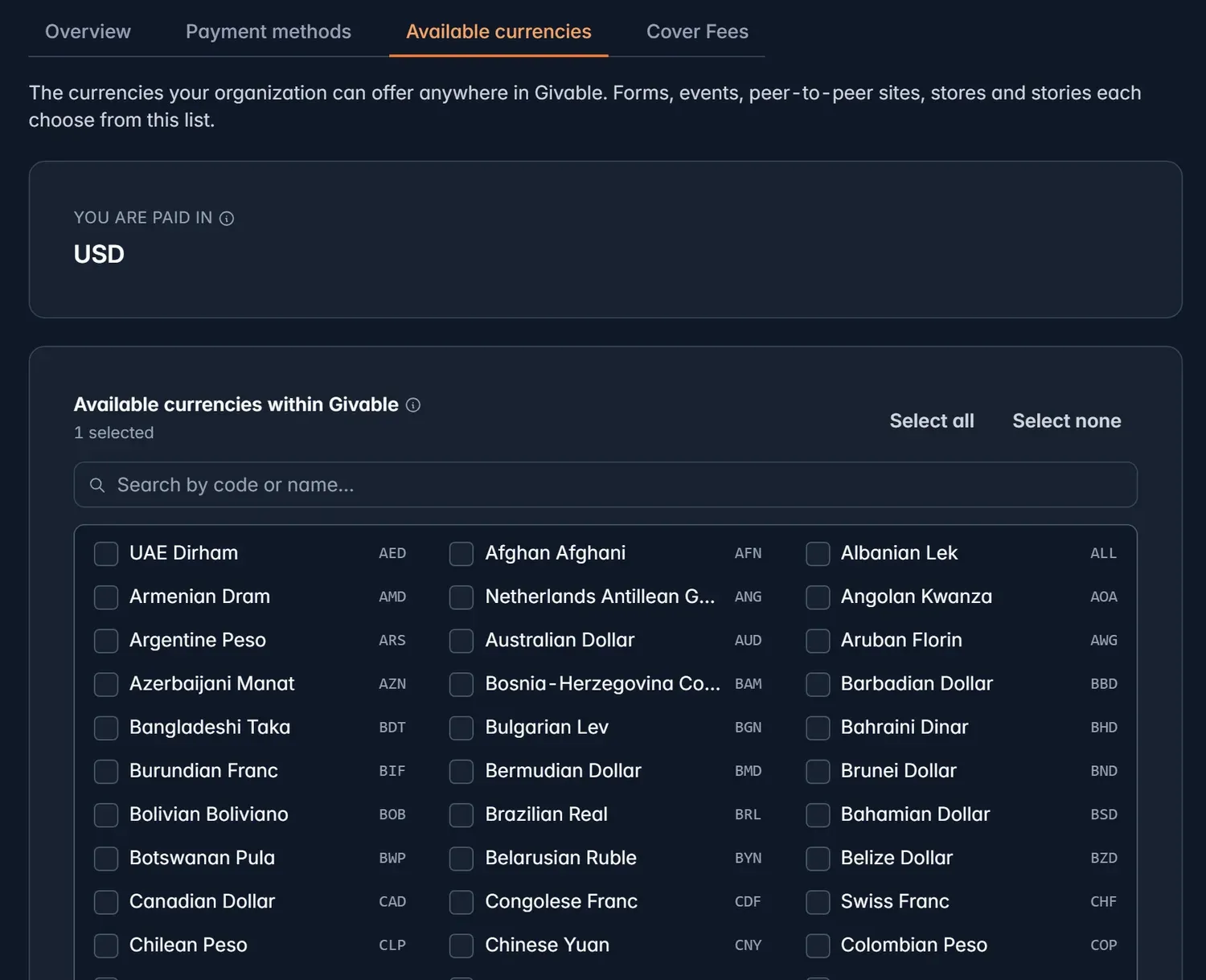The height and width of the screenshot is (980, 1206).
Task: Enable the Botswanan Pula checkbox
Action: click(x=106, y=859)
